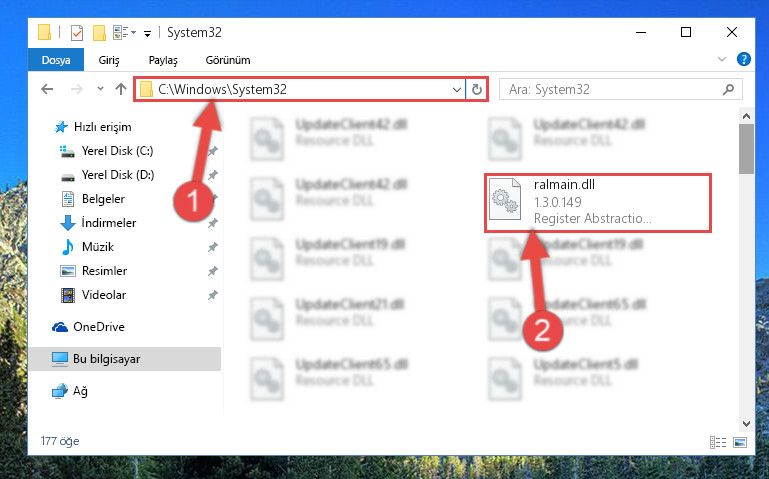
Task: Expand the ribbon with the chevron
Action: 721,59
